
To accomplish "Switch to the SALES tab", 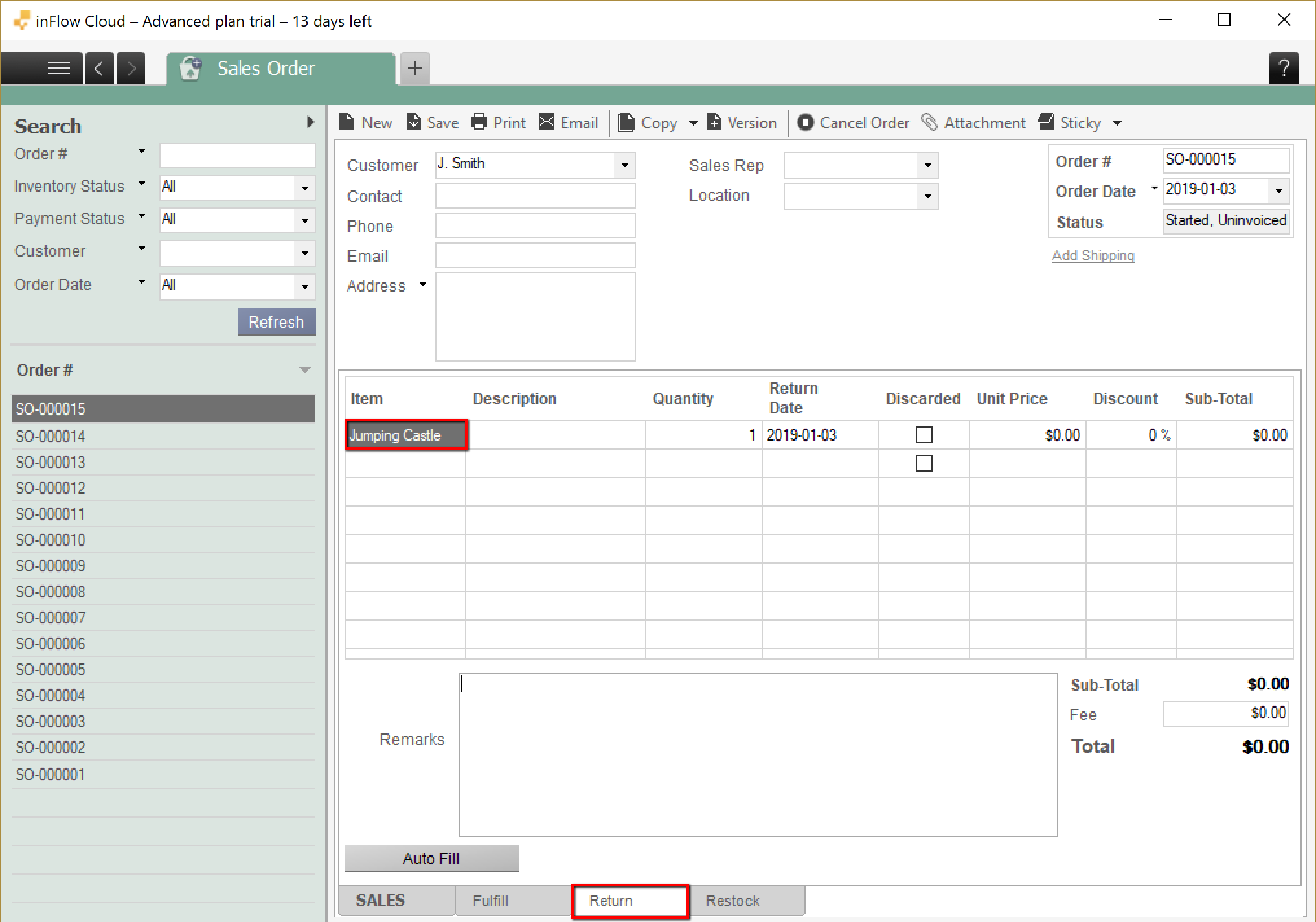I will click(396, 901).
